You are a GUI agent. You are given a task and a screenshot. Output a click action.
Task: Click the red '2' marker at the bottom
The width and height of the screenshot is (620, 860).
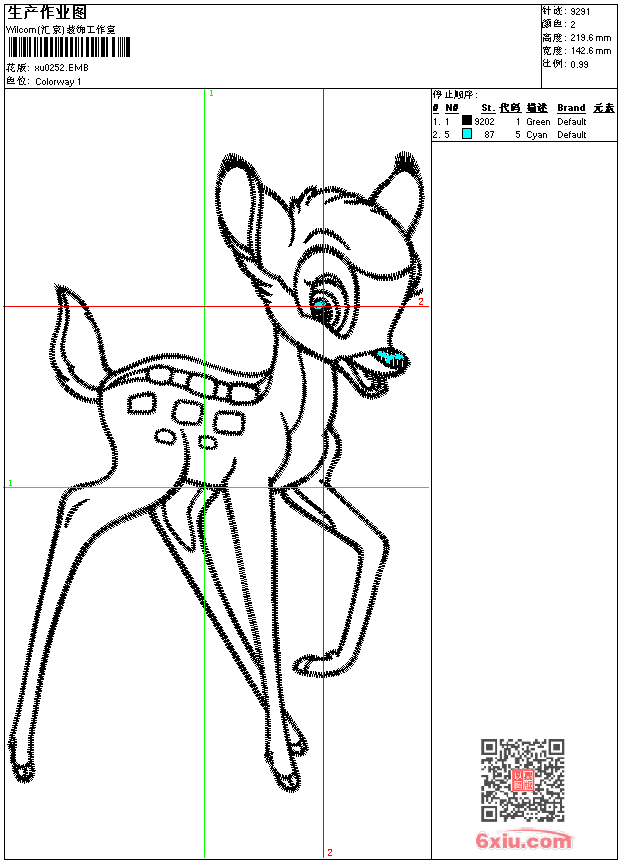click(330, 852)
